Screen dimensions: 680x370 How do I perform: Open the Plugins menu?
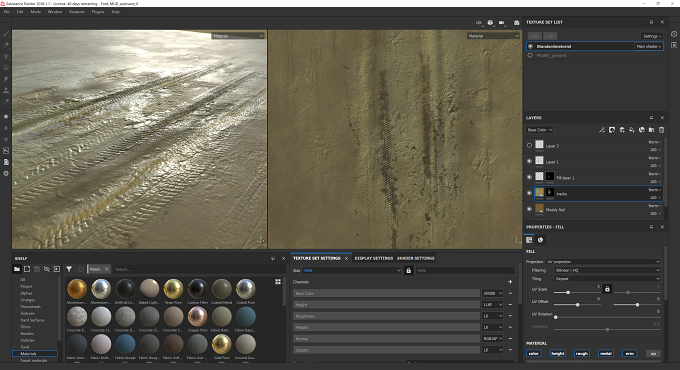[98, 12]
